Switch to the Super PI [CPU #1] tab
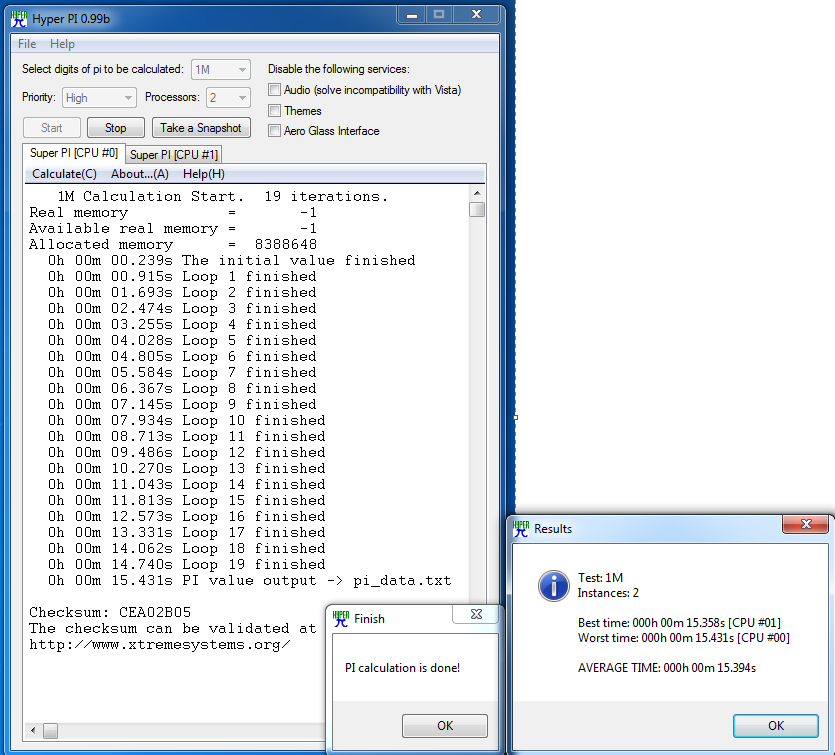Screen dimensions: 835x755 [x=173, y=155]
